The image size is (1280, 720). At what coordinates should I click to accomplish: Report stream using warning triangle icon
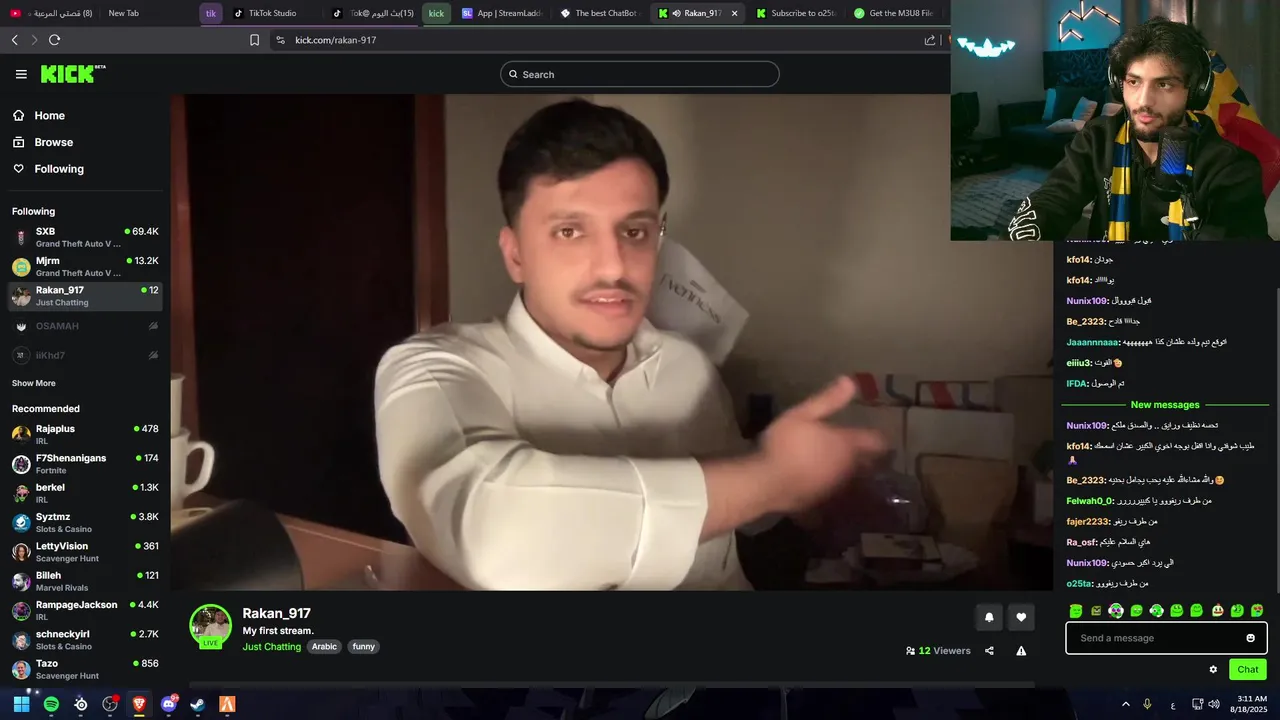click(x=1021, y=650)
